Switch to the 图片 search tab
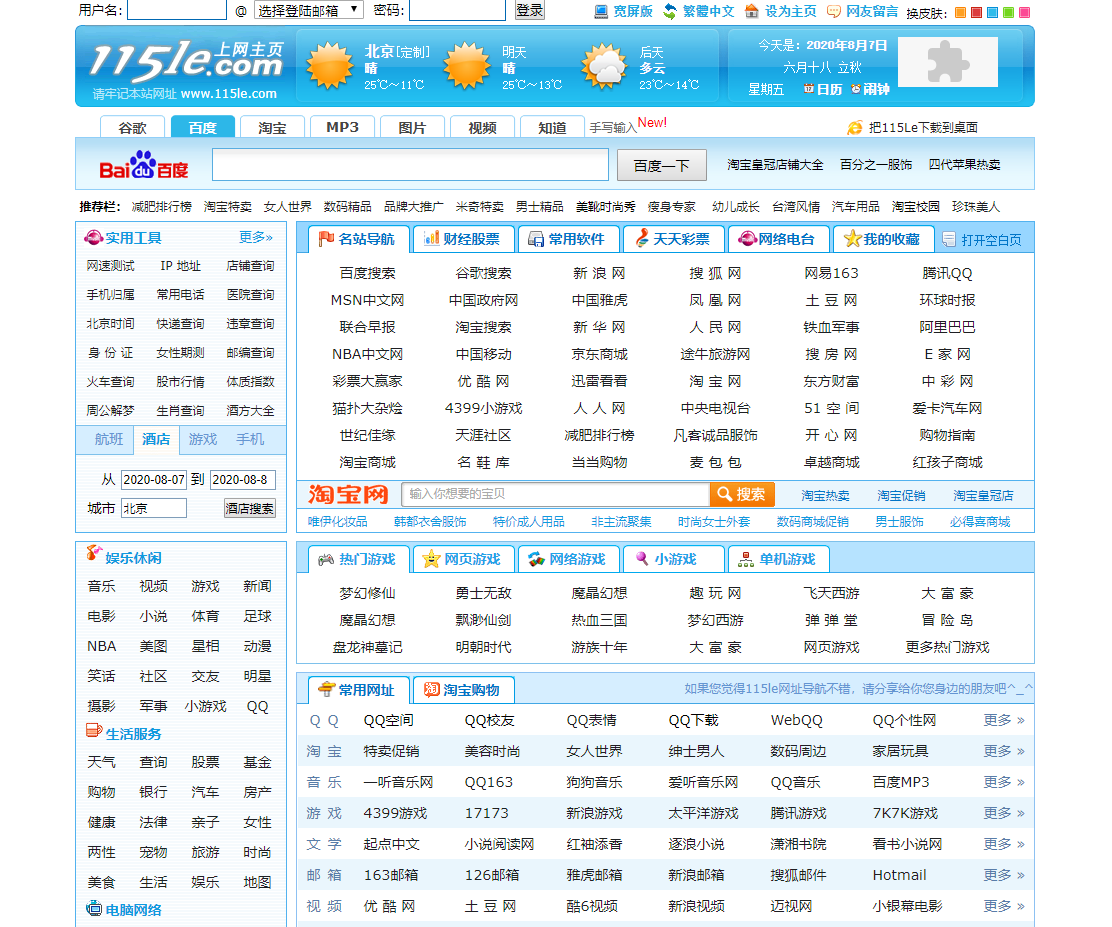This screenshot has width=1112, height=927. pos(412,127)
